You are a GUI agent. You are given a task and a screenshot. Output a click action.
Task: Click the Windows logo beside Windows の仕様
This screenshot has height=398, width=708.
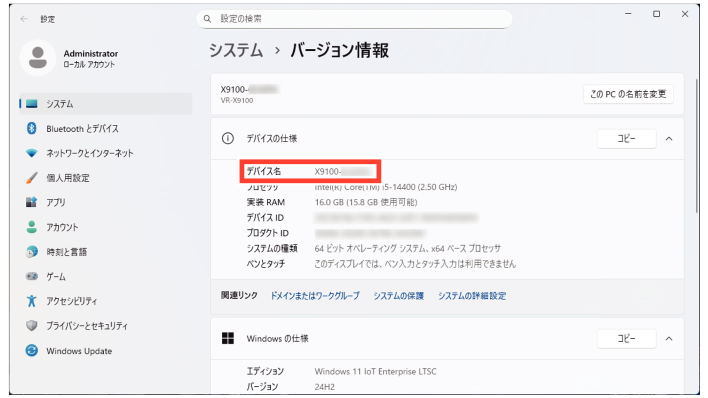coord(228,338)
